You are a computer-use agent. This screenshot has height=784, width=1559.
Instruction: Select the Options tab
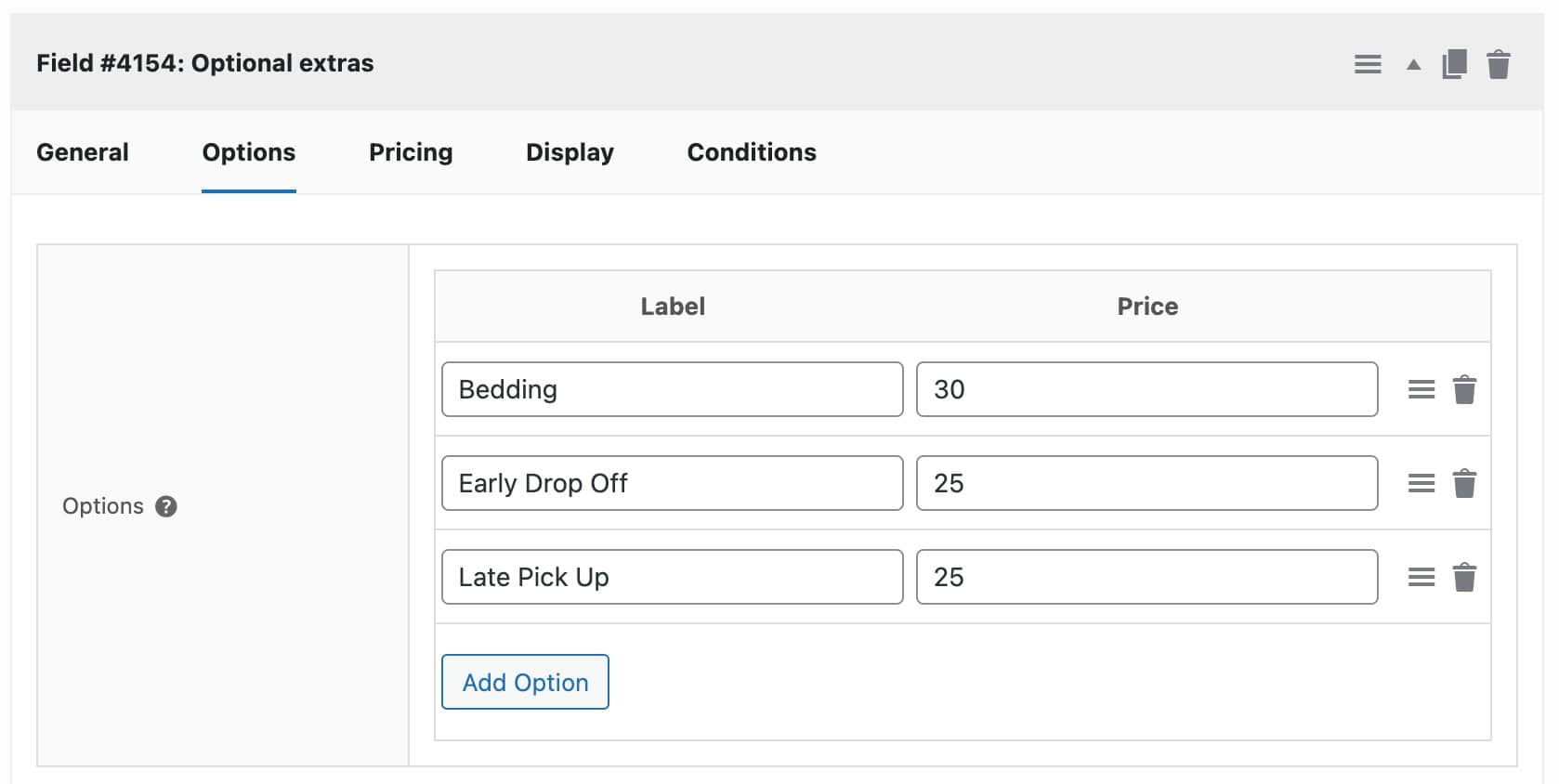(x=249, y=152)
